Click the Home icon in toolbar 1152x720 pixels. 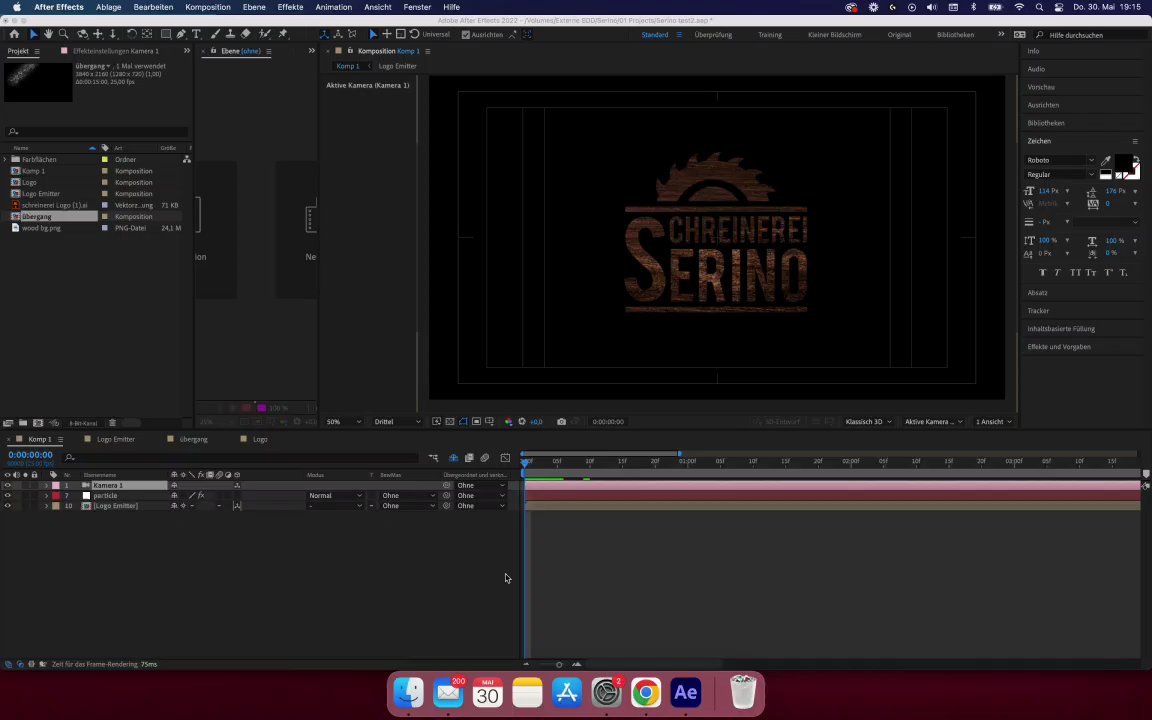(14, 34)
